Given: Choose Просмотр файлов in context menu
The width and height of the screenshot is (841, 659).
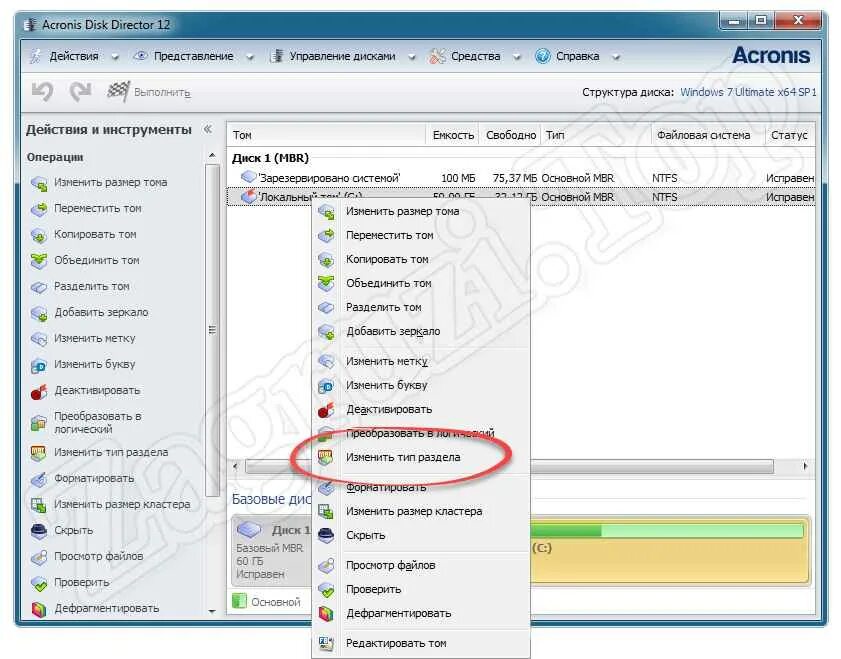Looking at the screenshot, I should [421, 565].
